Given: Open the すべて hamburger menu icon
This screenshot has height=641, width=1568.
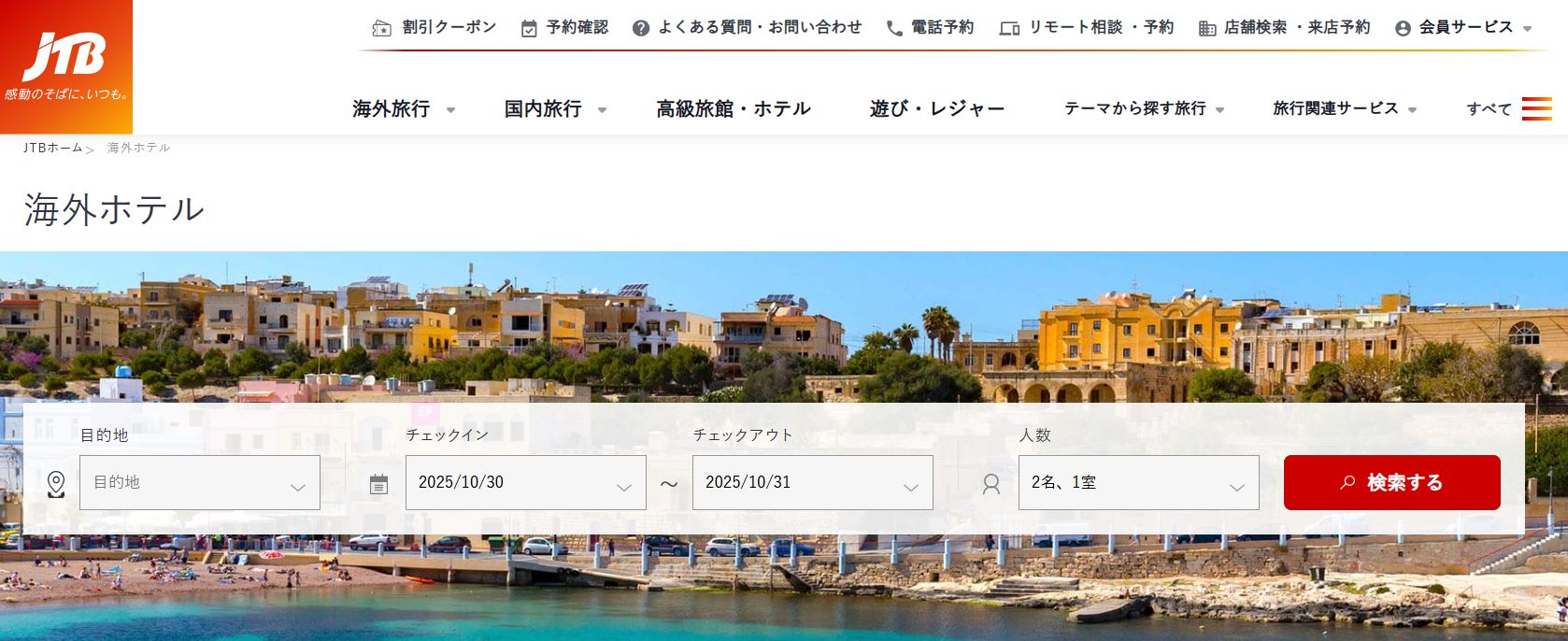Looking at the screenshot, I should point(1536,108).
